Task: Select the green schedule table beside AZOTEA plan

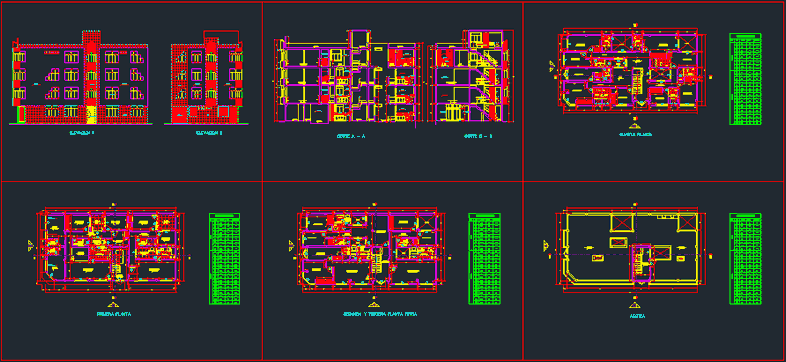Action: pyautogui.click(x=745, y=259)
